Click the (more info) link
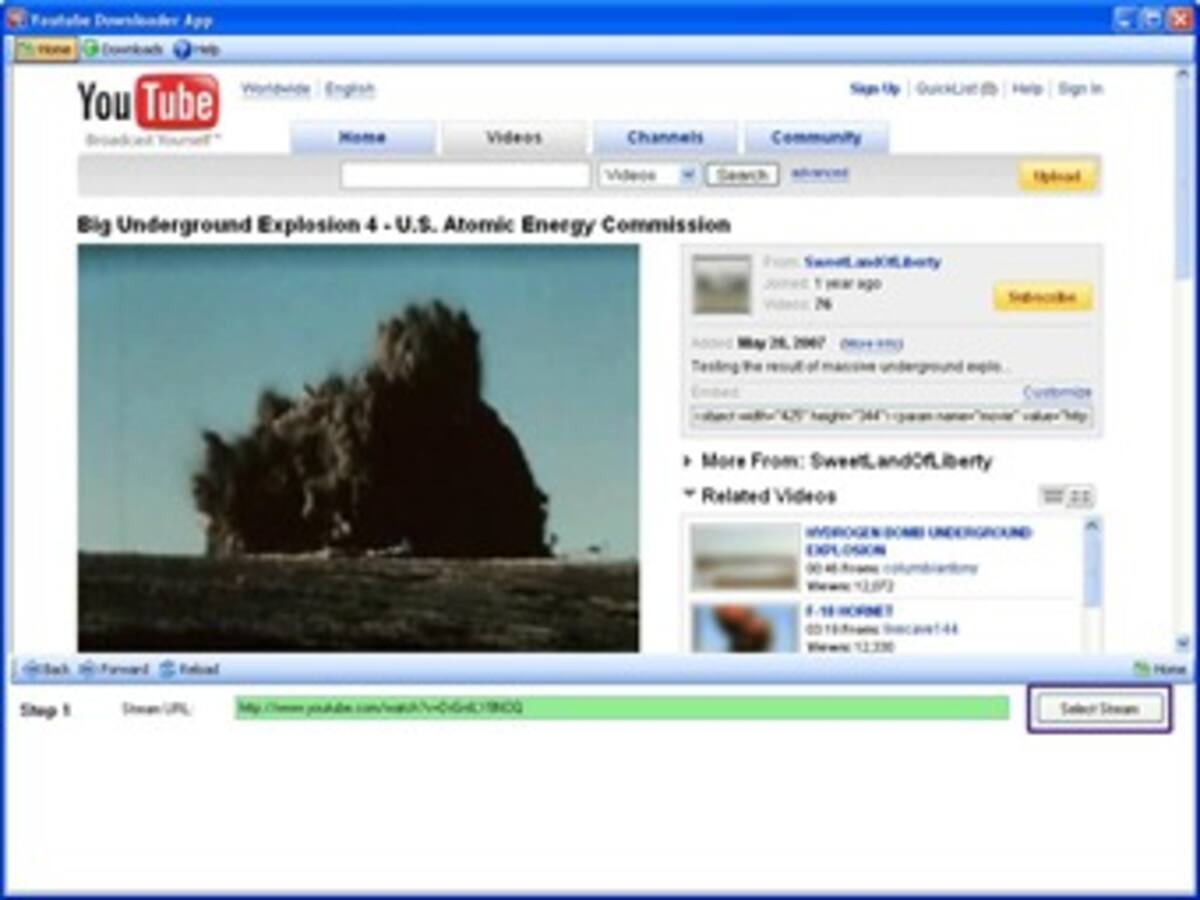The width and height of the screenshot is (1200, 900). tap(871, 344)
